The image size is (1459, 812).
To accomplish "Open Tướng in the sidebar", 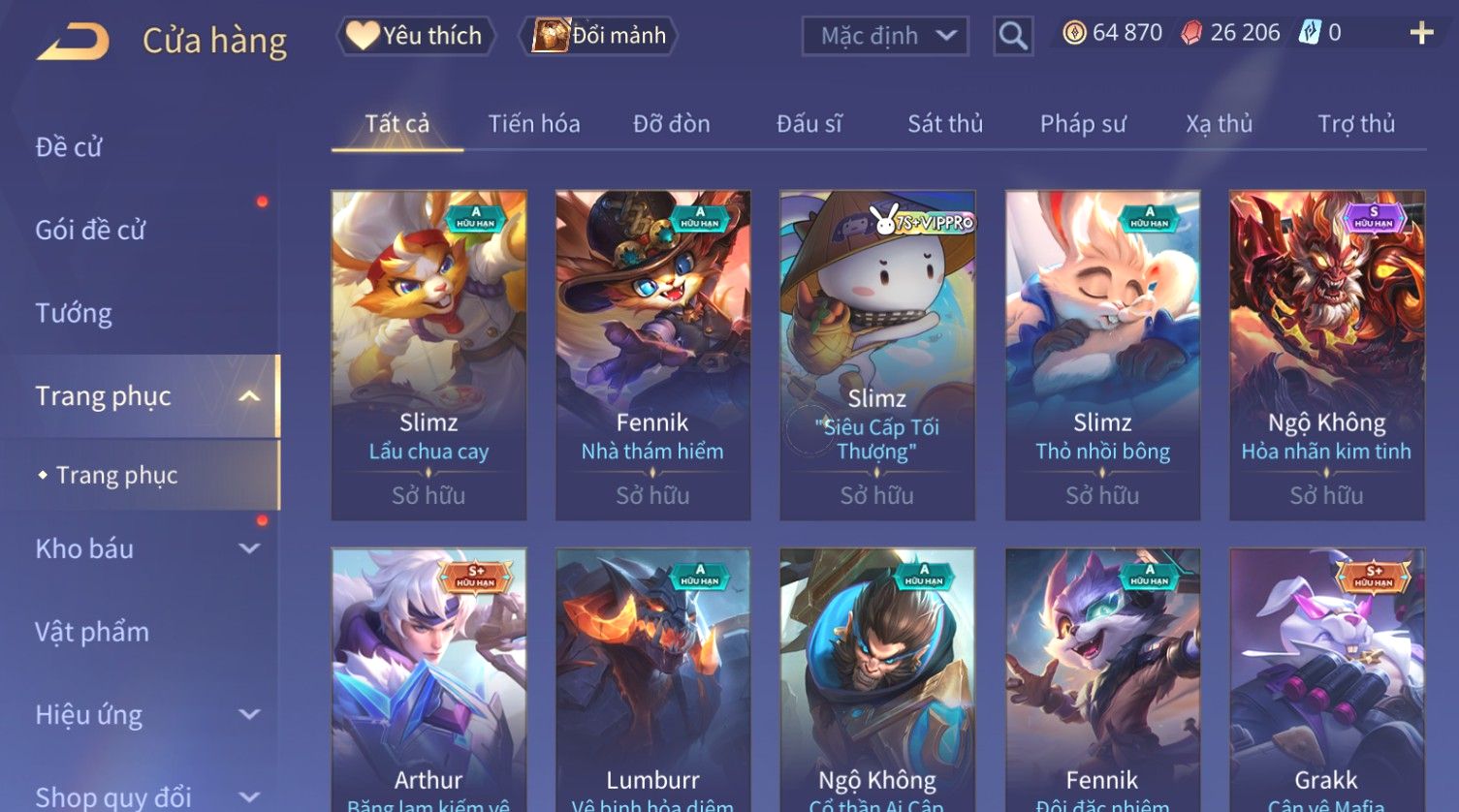I will pyautogui.click(x=74, y=313).
